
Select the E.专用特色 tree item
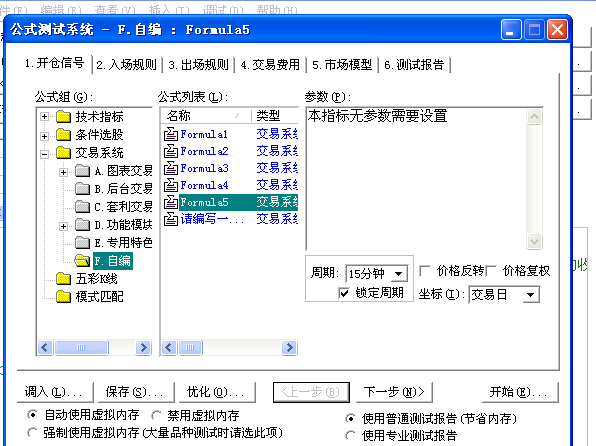coord(124,243)
